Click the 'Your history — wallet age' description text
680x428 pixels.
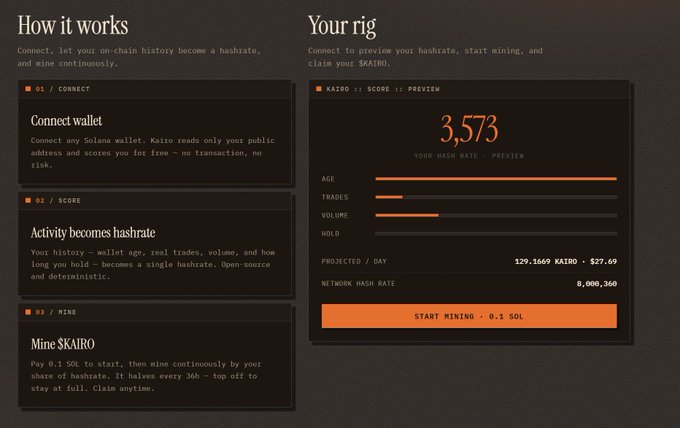coord(153,264)
